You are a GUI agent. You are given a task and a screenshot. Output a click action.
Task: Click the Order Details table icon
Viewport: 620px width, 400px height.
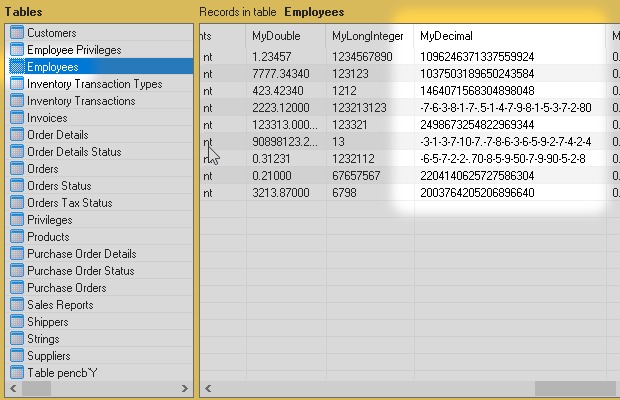[x=17, y=135]
